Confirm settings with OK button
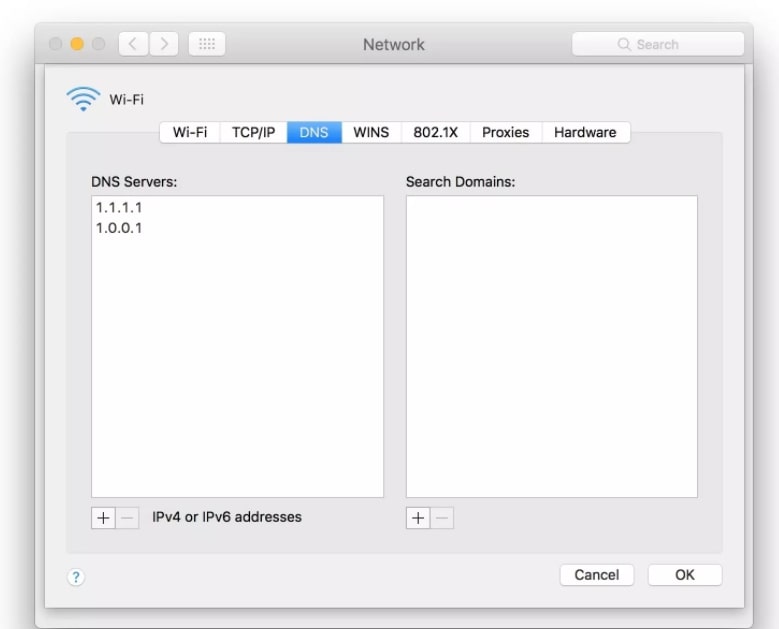The width and height of the screenshot is (779, 629). (684, 575)
